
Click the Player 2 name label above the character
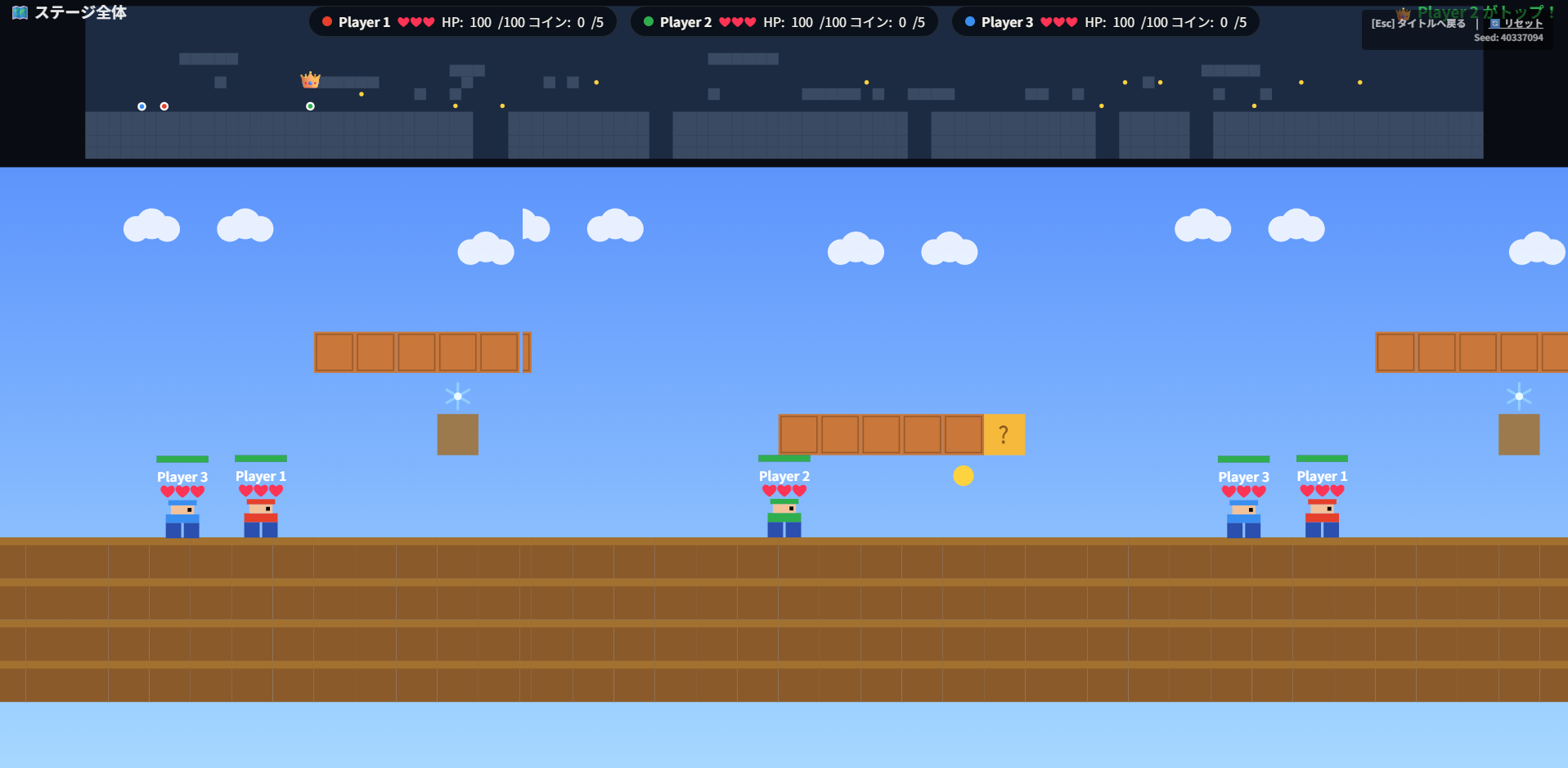[784, 476]
